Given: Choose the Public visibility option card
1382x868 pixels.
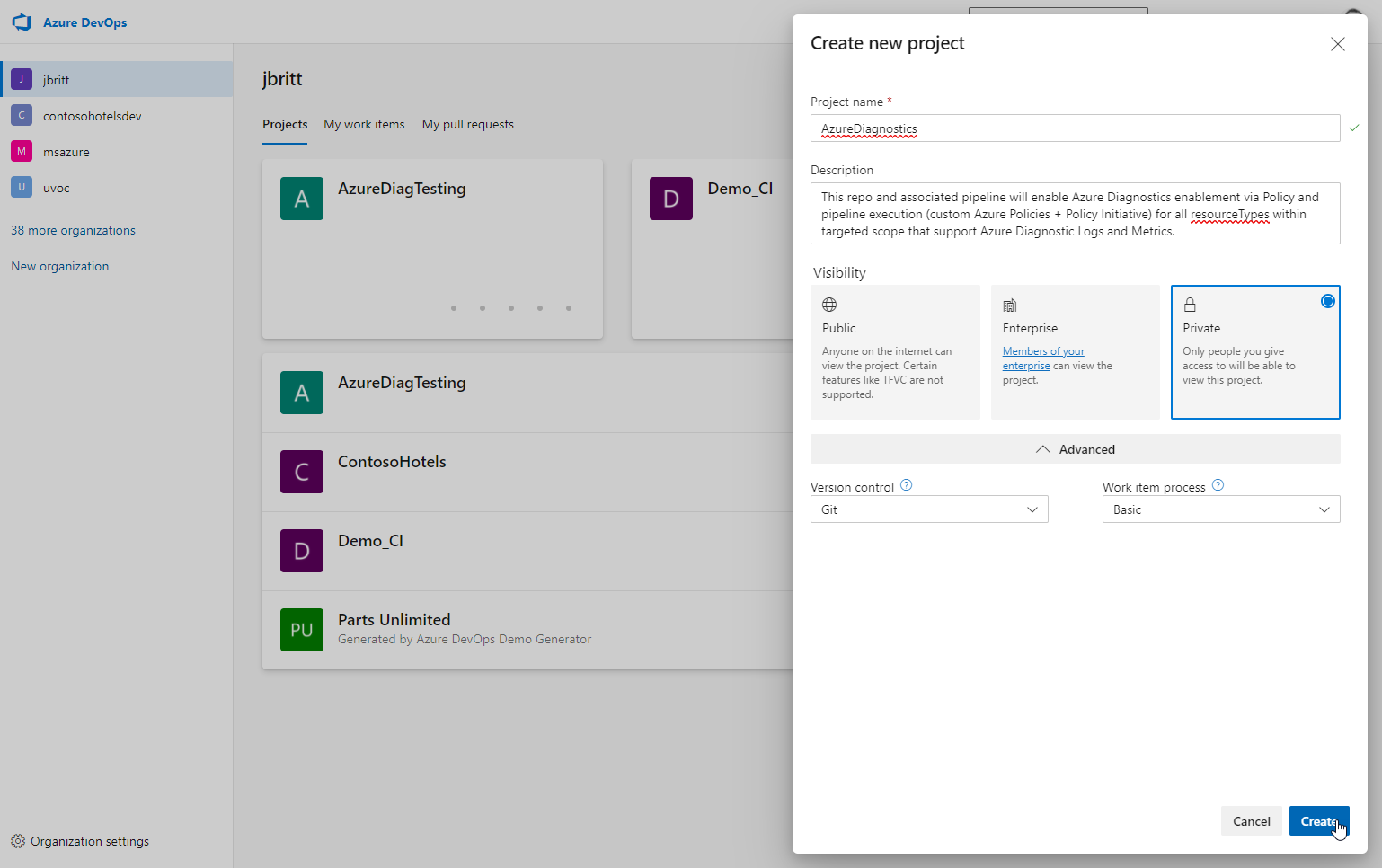Looking at the screenshot, I should coord(895,352).
